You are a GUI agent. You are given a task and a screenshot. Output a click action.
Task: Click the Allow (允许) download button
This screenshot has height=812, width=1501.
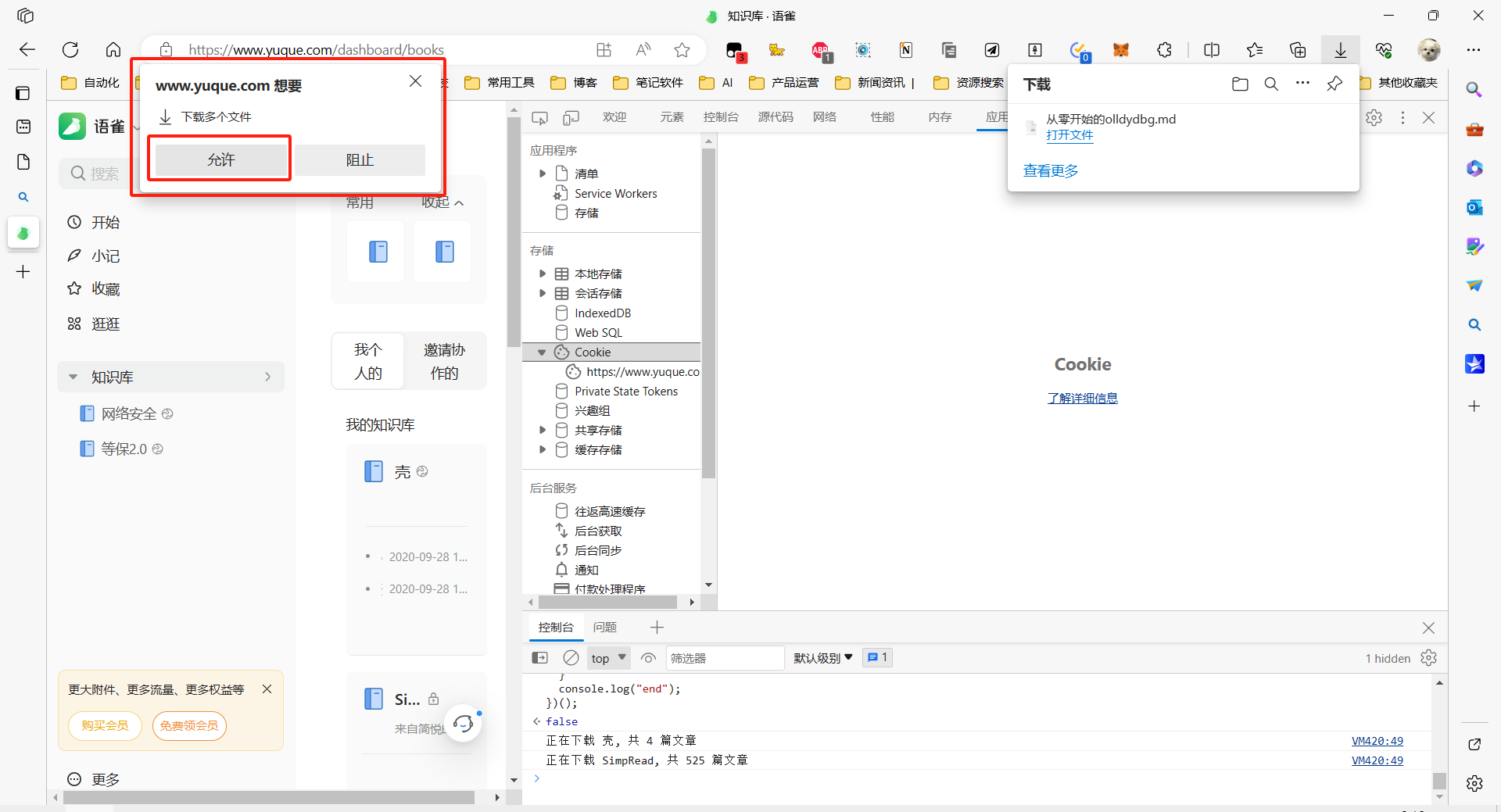pyautogui.click(x=220, y=159)
